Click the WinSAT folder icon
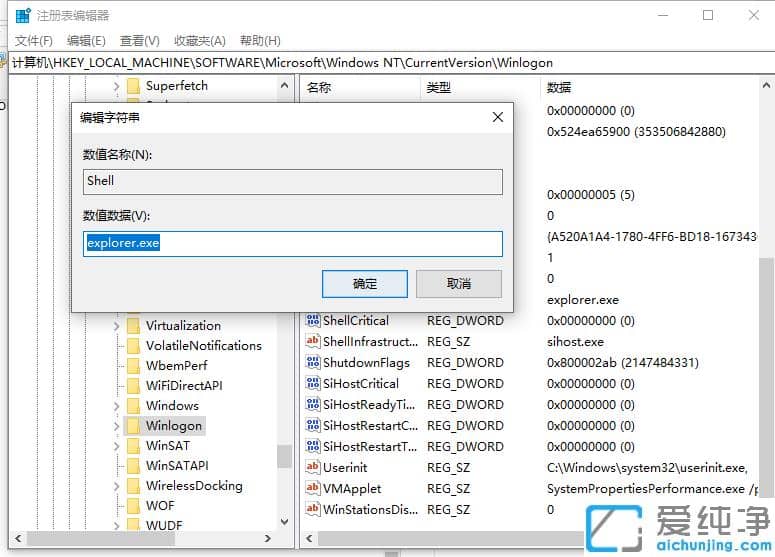This screenshot has width=775, height=557. click(133, 446)
